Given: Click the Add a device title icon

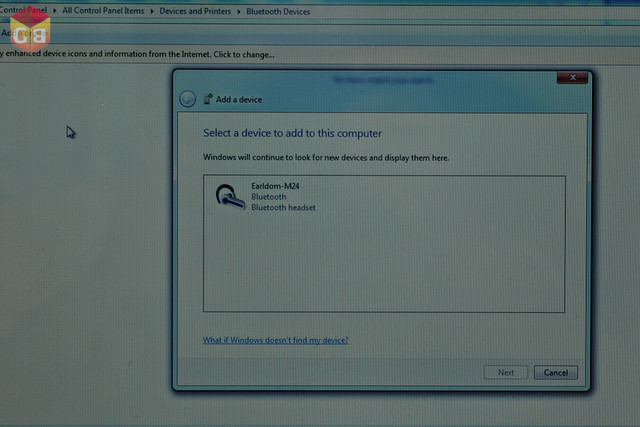Looking at the screenshot, I should pyautogui.click(x=208, y=99).
